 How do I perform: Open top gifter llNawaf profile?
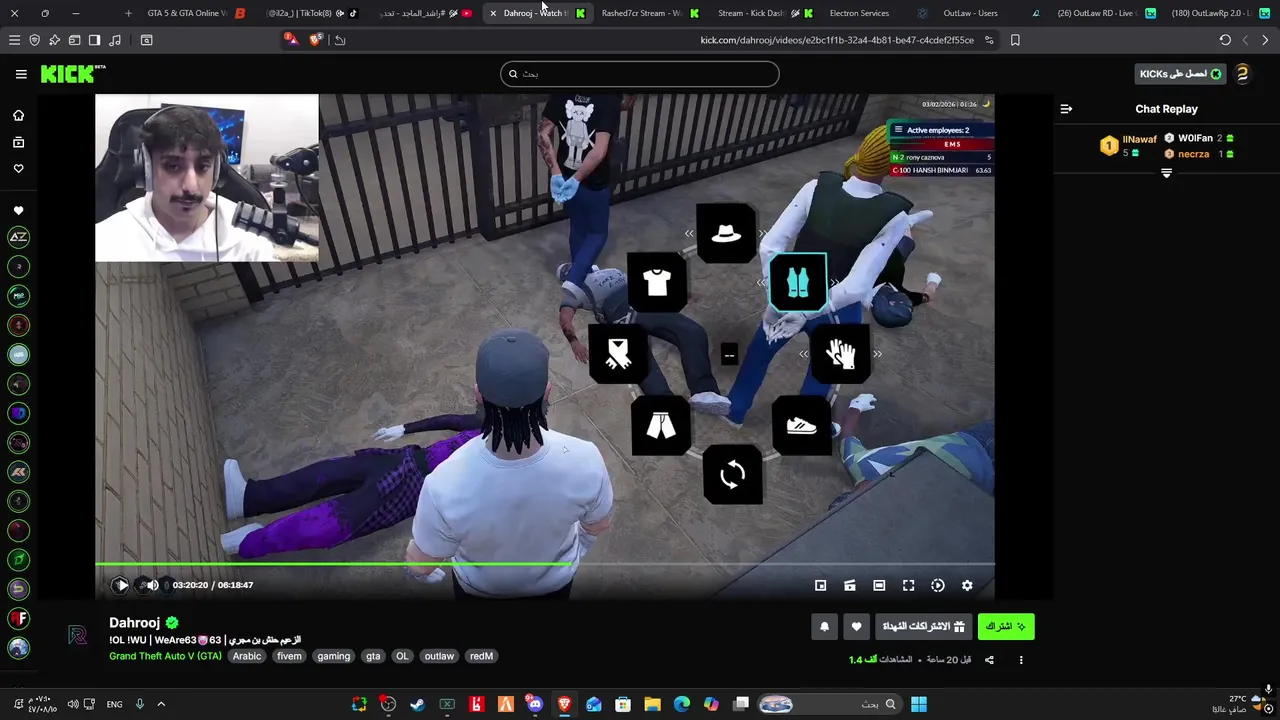[1128, 146]
